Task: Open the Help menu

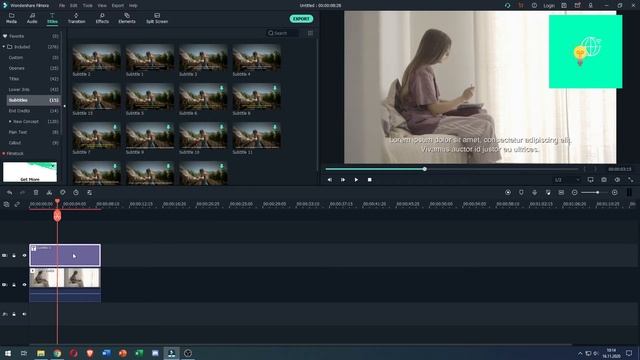Action: pyautogui.click(x=133, y=6)
